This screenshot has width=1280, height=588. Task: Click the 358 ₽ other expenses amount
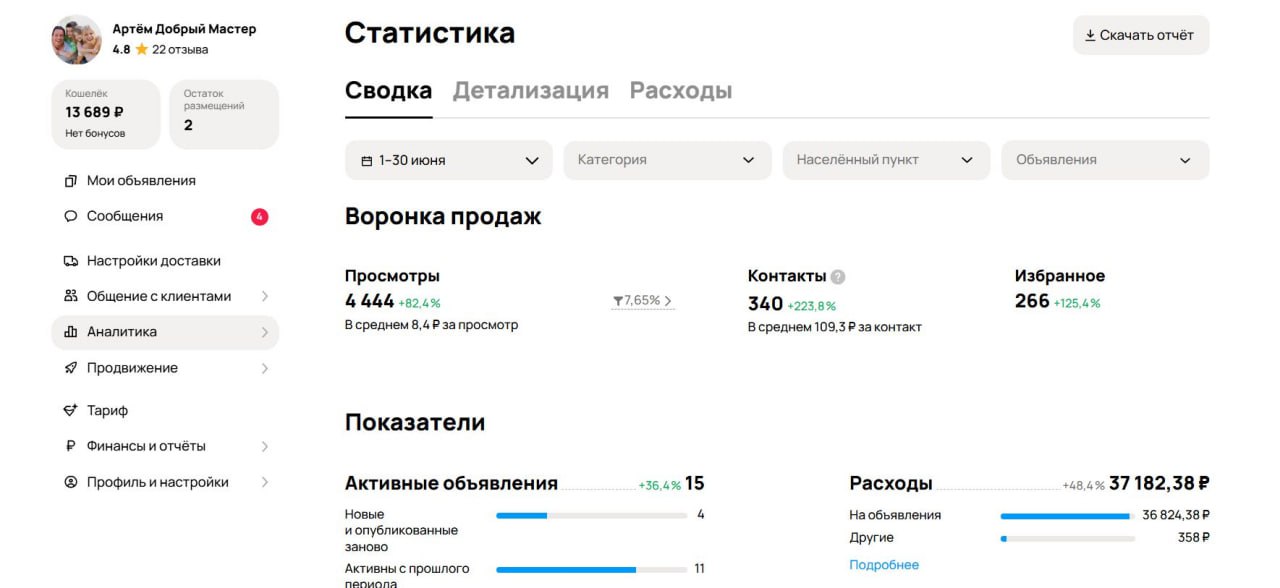coord(1194,538)
